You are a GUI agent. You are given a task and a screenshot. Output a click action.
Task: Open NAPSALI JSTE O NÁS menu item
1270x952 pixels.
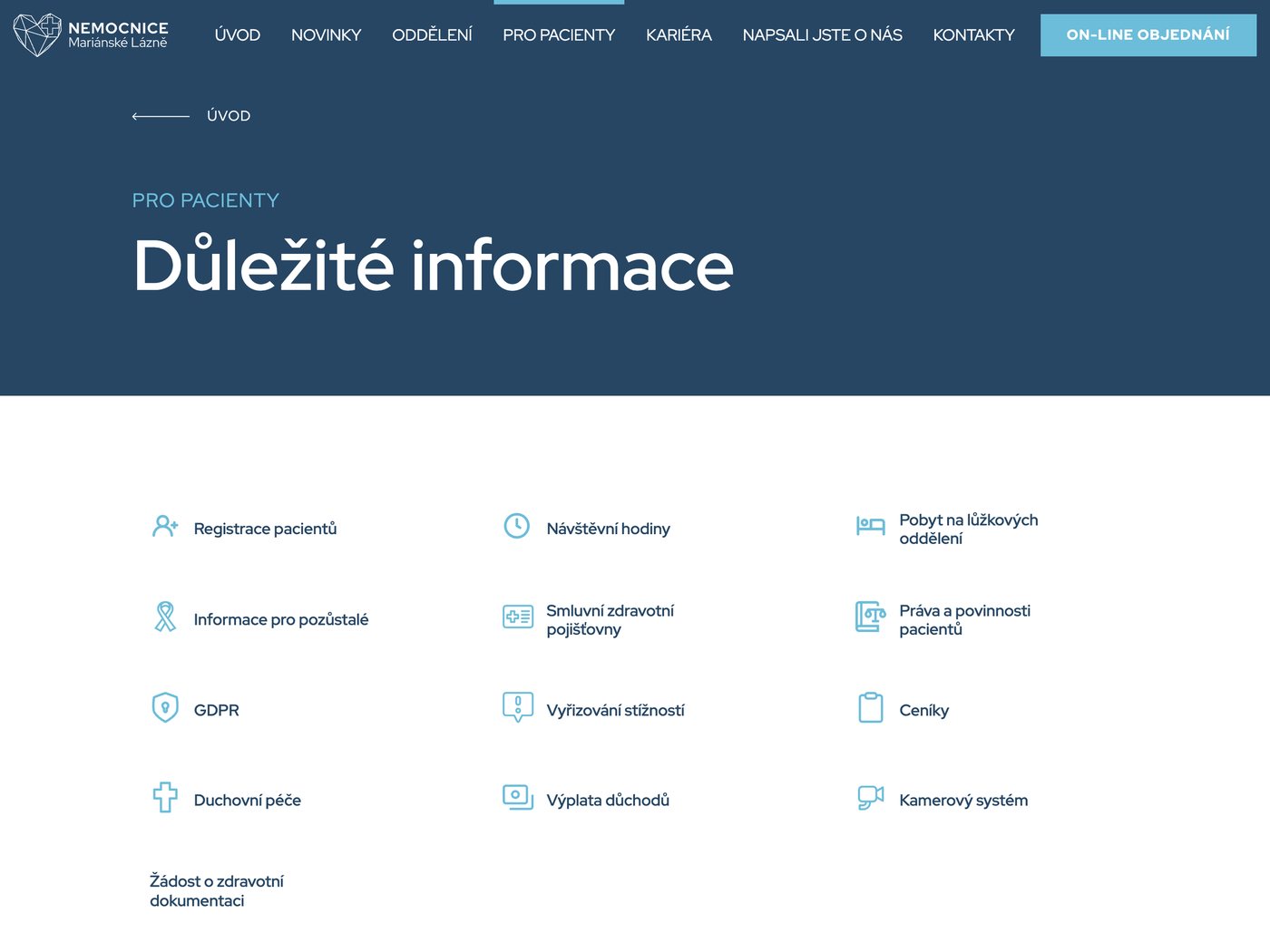coord(823,34)
